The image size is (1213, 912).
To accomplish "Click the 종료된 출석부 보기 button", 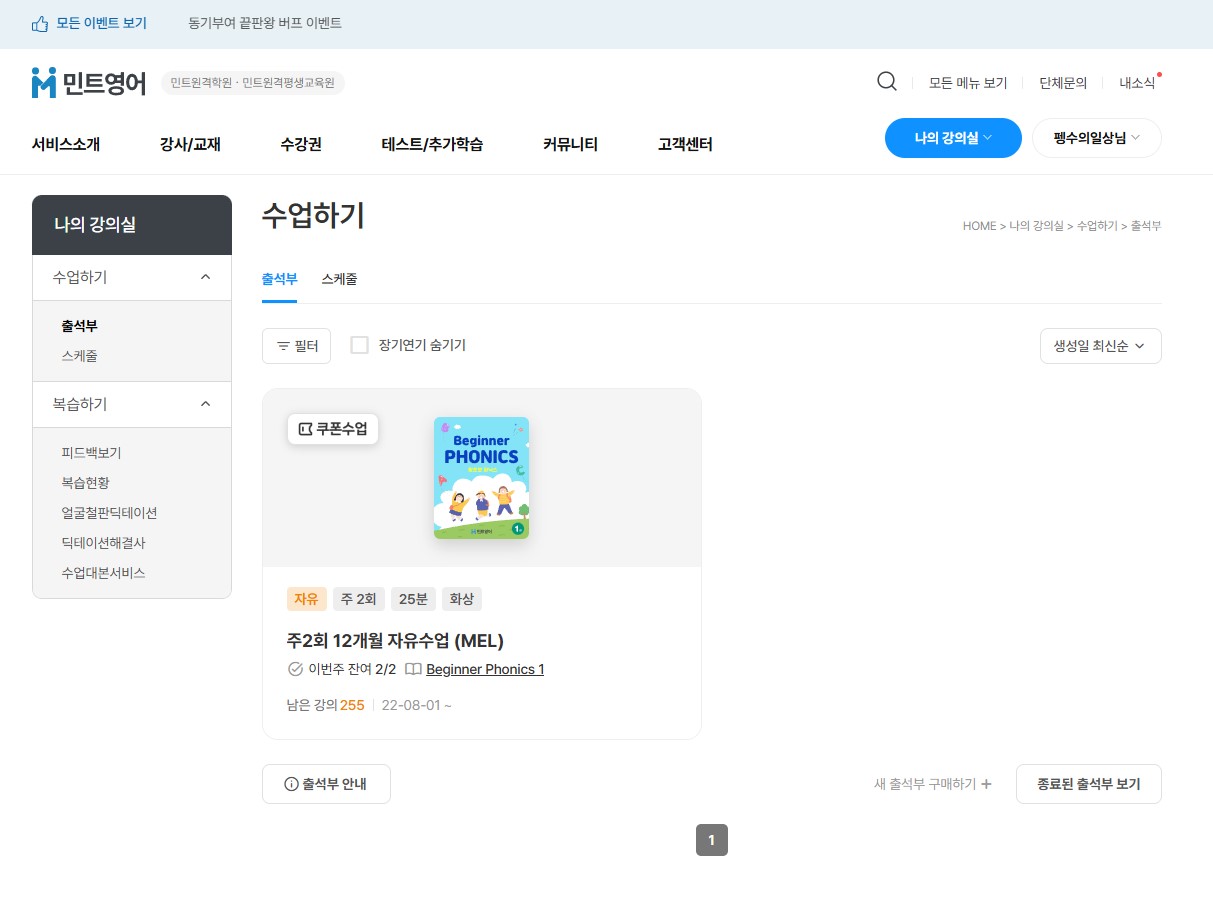I will tap(1088, 785).
